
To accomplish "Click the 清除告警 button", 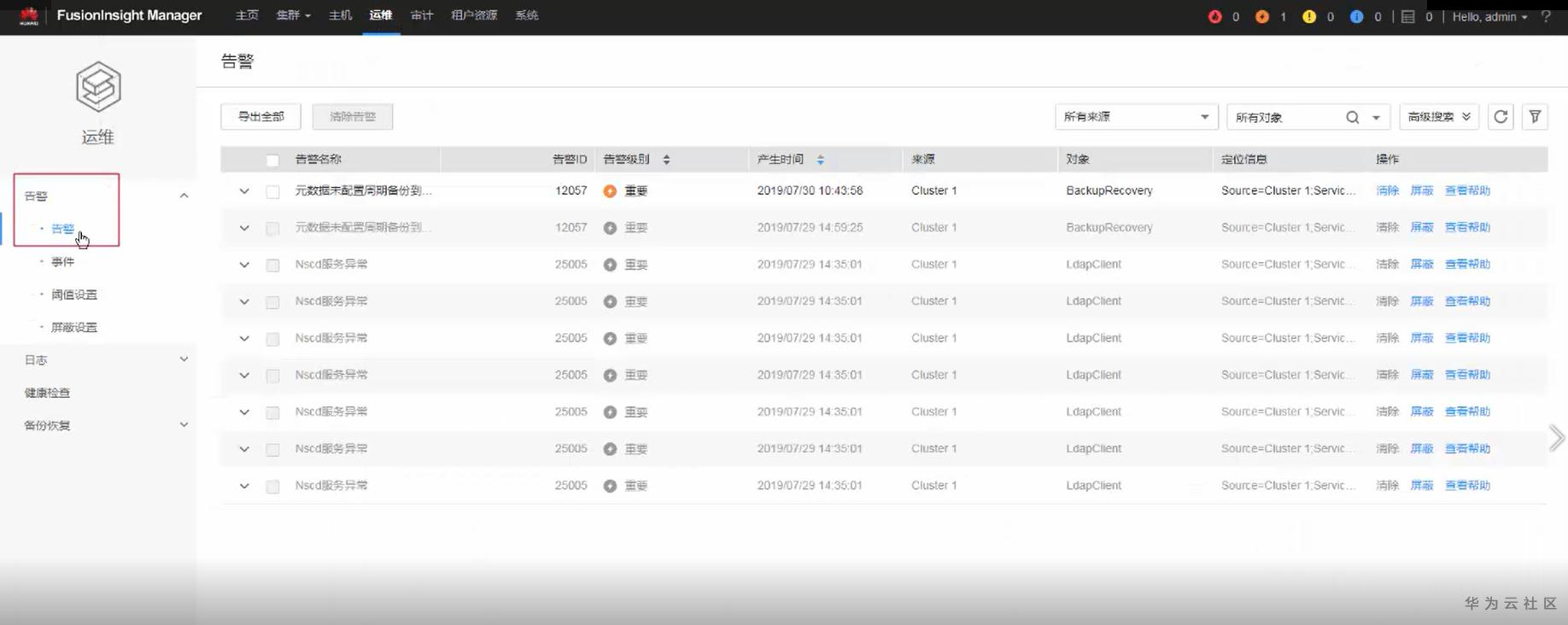I will [353, 116].
